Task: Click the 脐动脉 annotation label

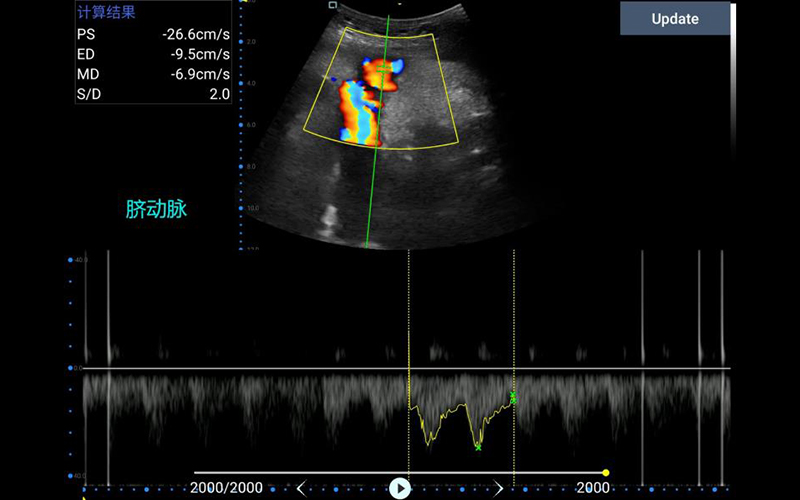Action: [156, 209]
